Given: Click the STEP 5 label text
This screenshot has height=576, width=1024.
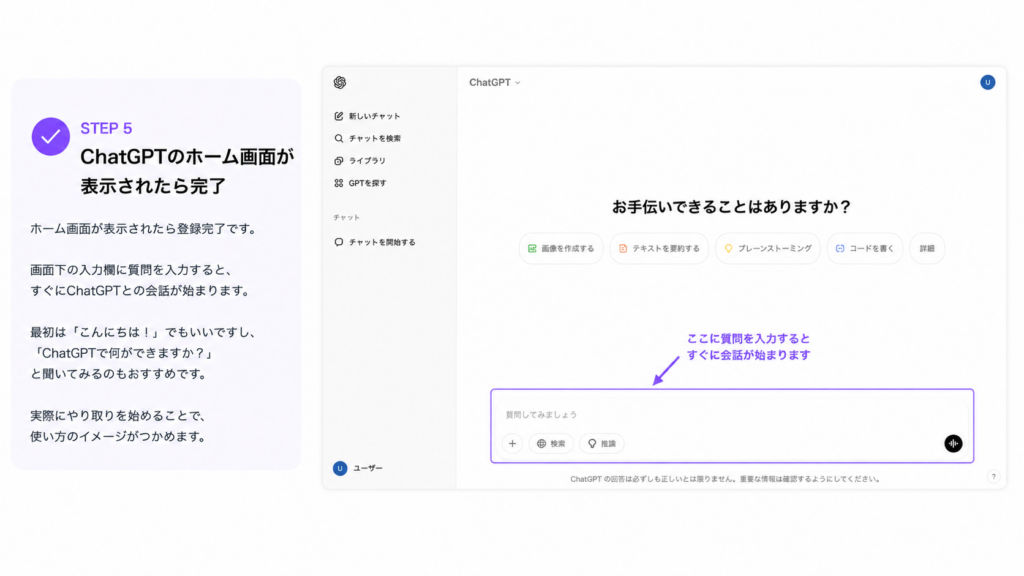Looking at the screenshot, I should [x=106, y=128].
